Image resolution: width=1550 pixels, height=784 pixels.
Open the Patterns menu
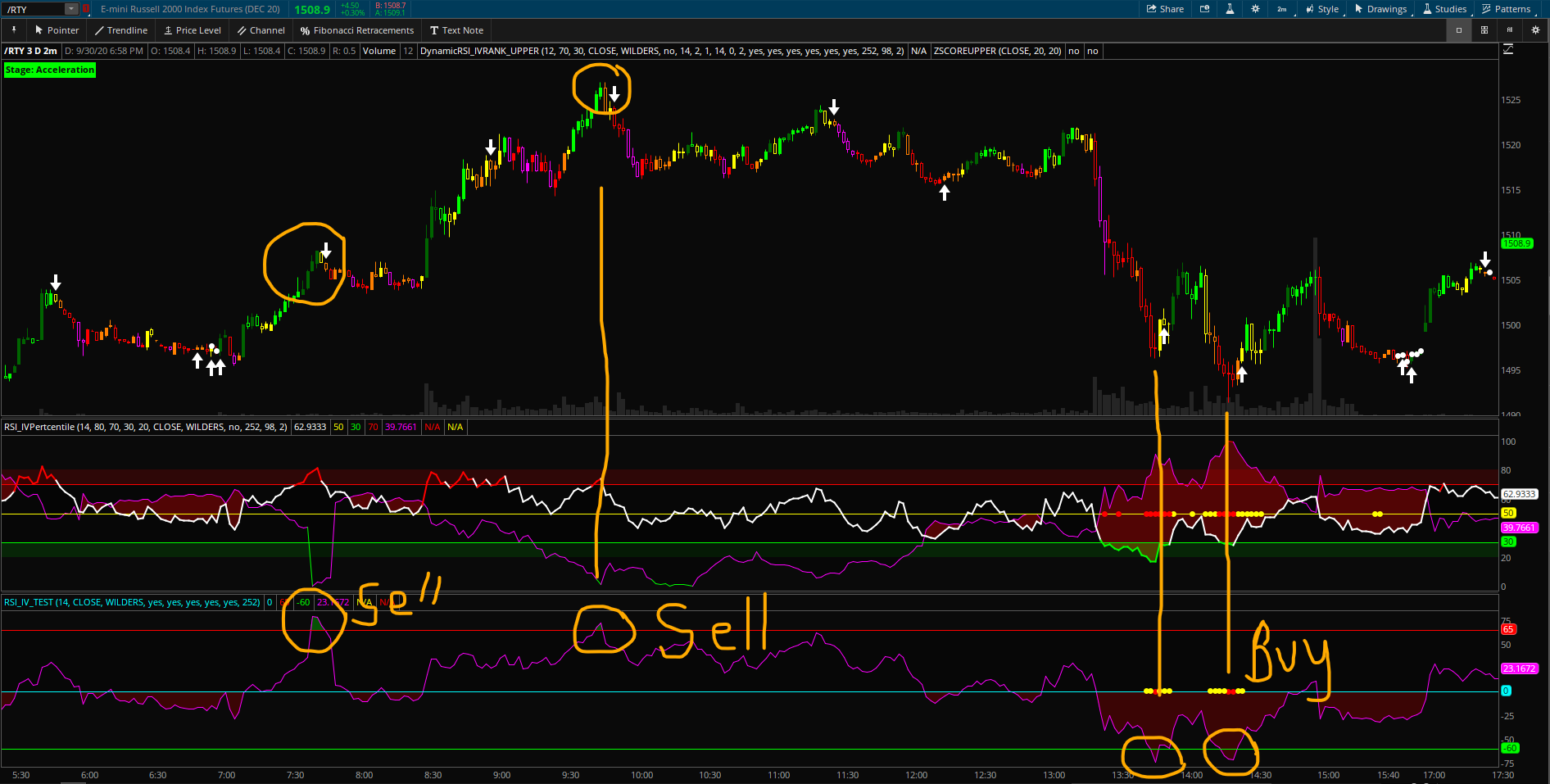(1506, 9)
